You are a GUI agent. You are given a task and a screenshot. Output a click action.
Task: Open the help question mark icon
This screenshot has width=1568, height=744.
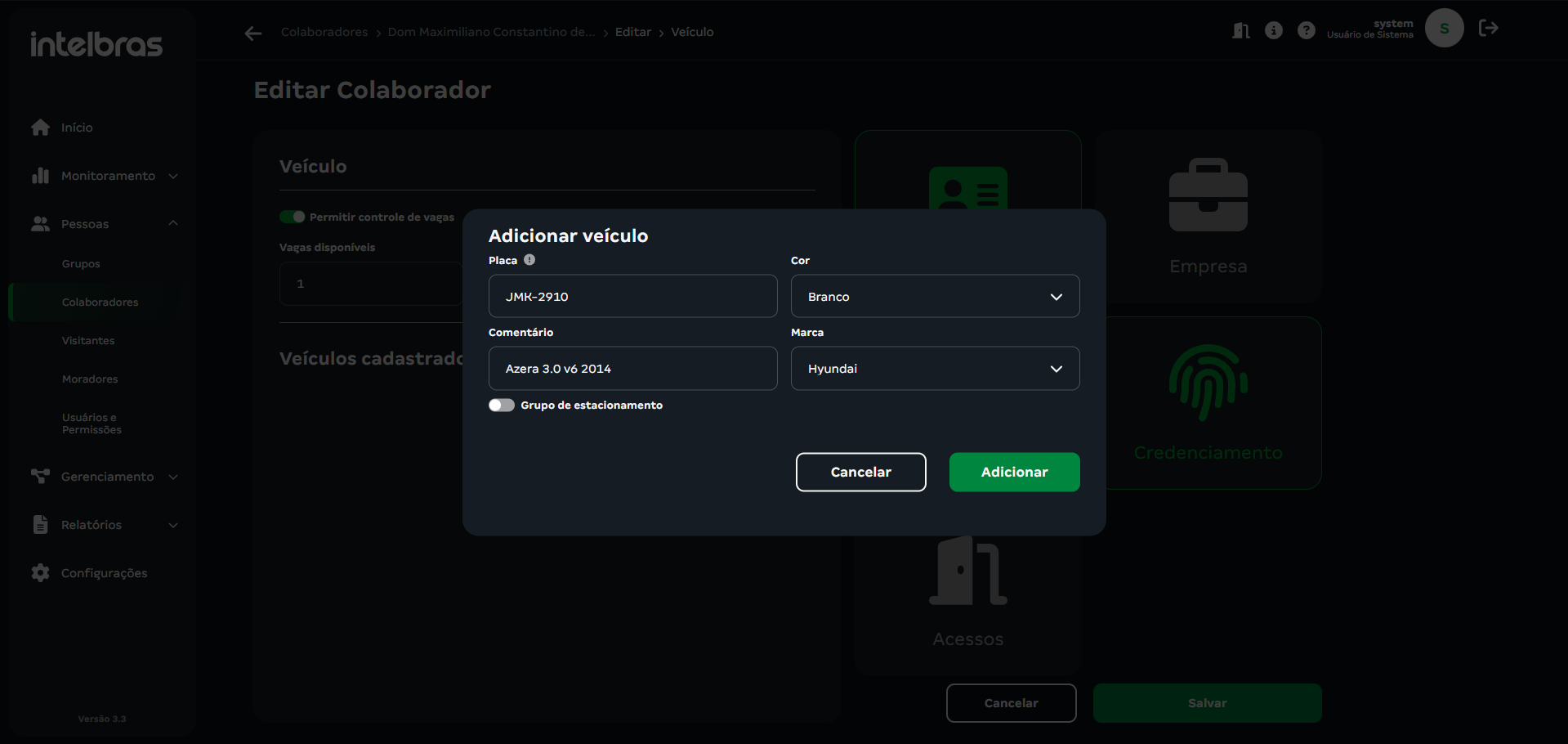point(1307,31)
